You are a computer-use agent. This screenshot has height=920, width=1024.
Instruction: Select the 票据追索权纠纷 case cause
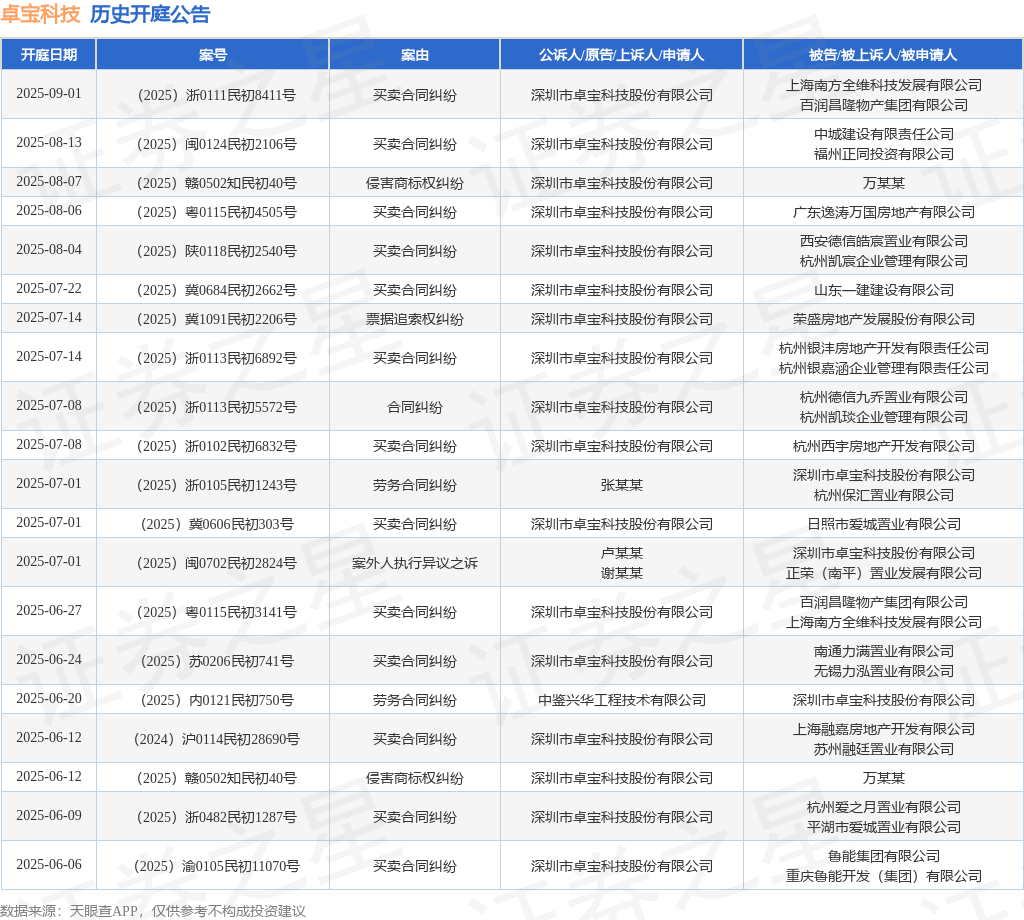pyautogui.click(x=415, y=319)
